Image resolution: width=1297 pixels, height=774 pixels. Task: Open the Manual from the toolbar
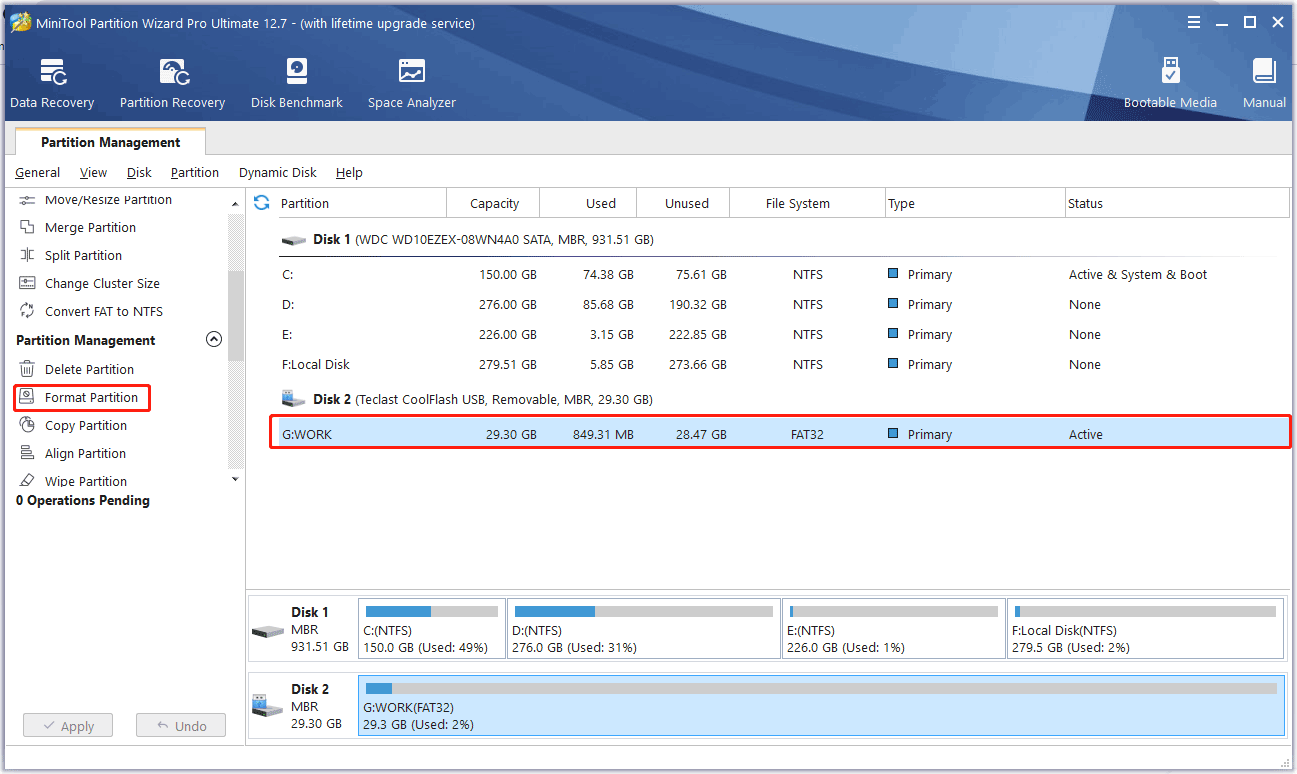pos(1264,84)
